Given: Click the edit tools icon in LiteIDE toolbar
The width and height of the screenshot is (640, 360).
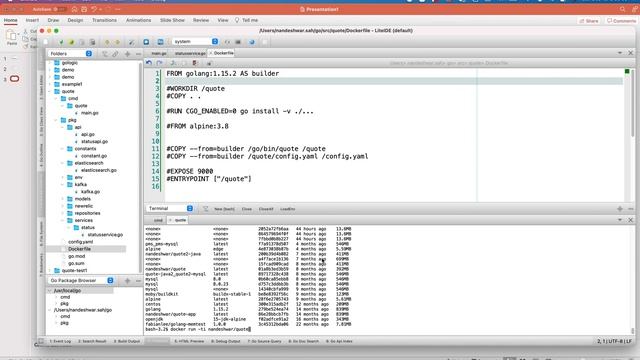Looking at the screenshot, I should coord(131,42).
